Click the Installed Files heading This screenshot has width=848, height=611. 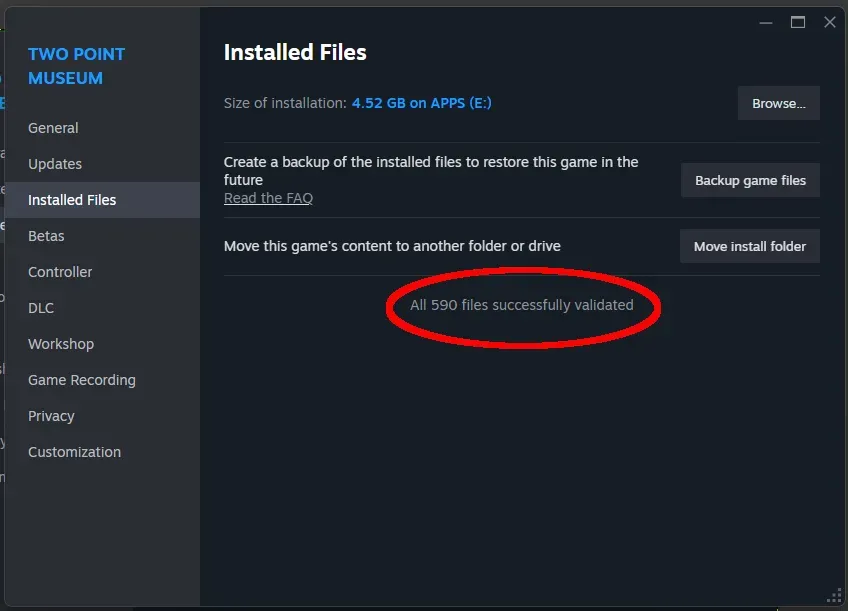pyautogui.click(x=295, y=52)
